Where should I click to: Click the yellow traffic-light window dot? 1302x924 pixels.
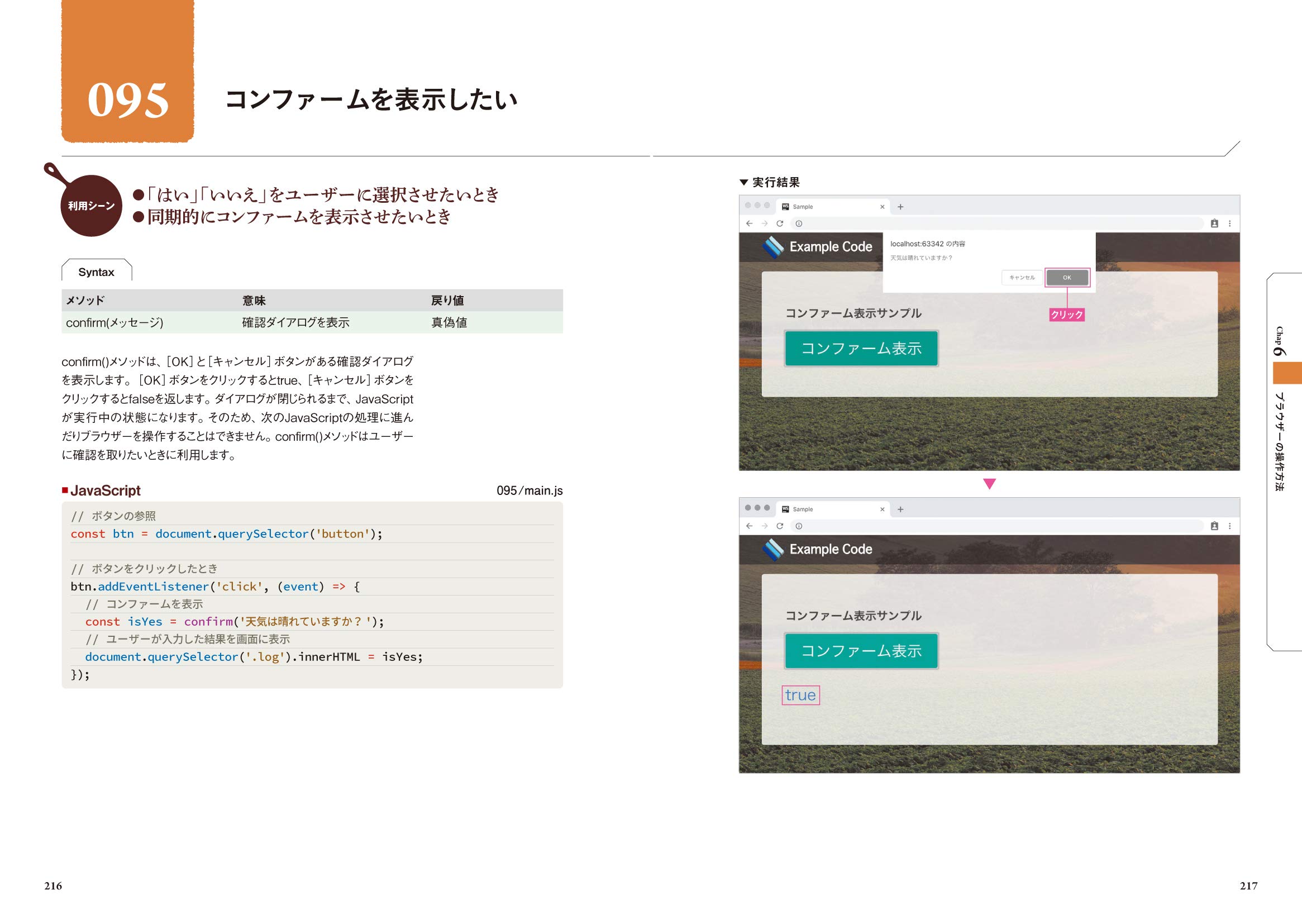pyautogui.click(x=757, y=206)
